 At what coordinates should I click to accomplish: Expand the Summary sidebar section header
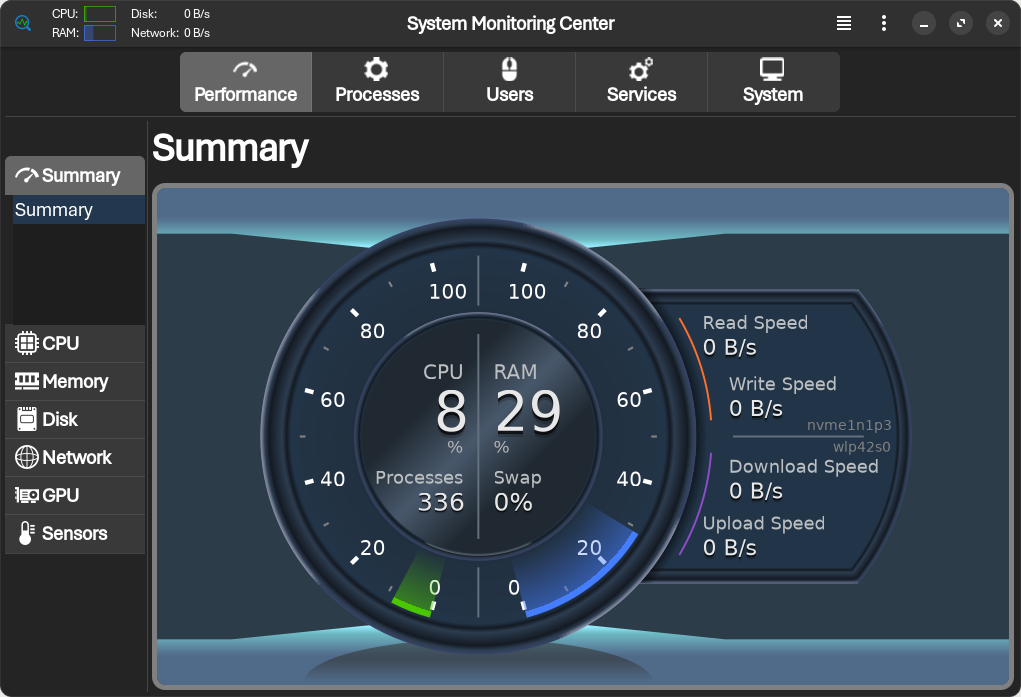[x=75, y=175]
